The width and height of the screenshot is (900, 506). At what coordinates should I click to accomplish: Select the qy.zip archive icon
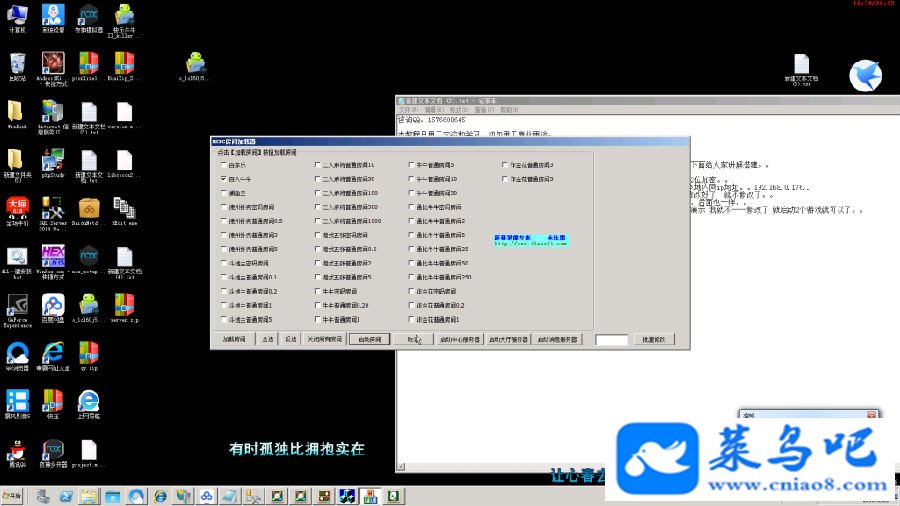click(x=88, y=357)
